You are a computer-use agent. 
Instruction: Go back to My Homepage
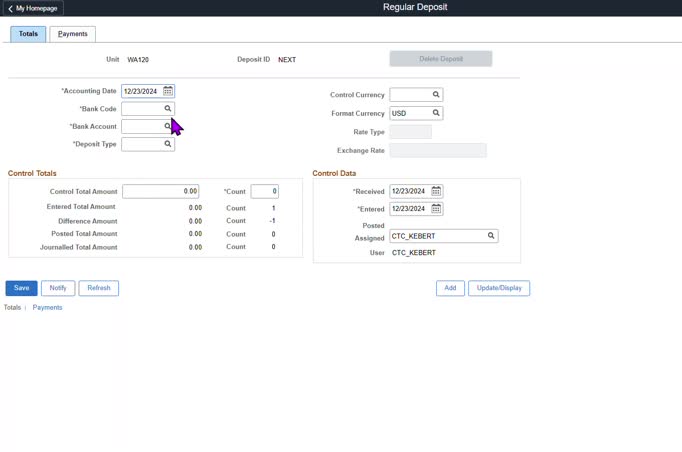33,8
